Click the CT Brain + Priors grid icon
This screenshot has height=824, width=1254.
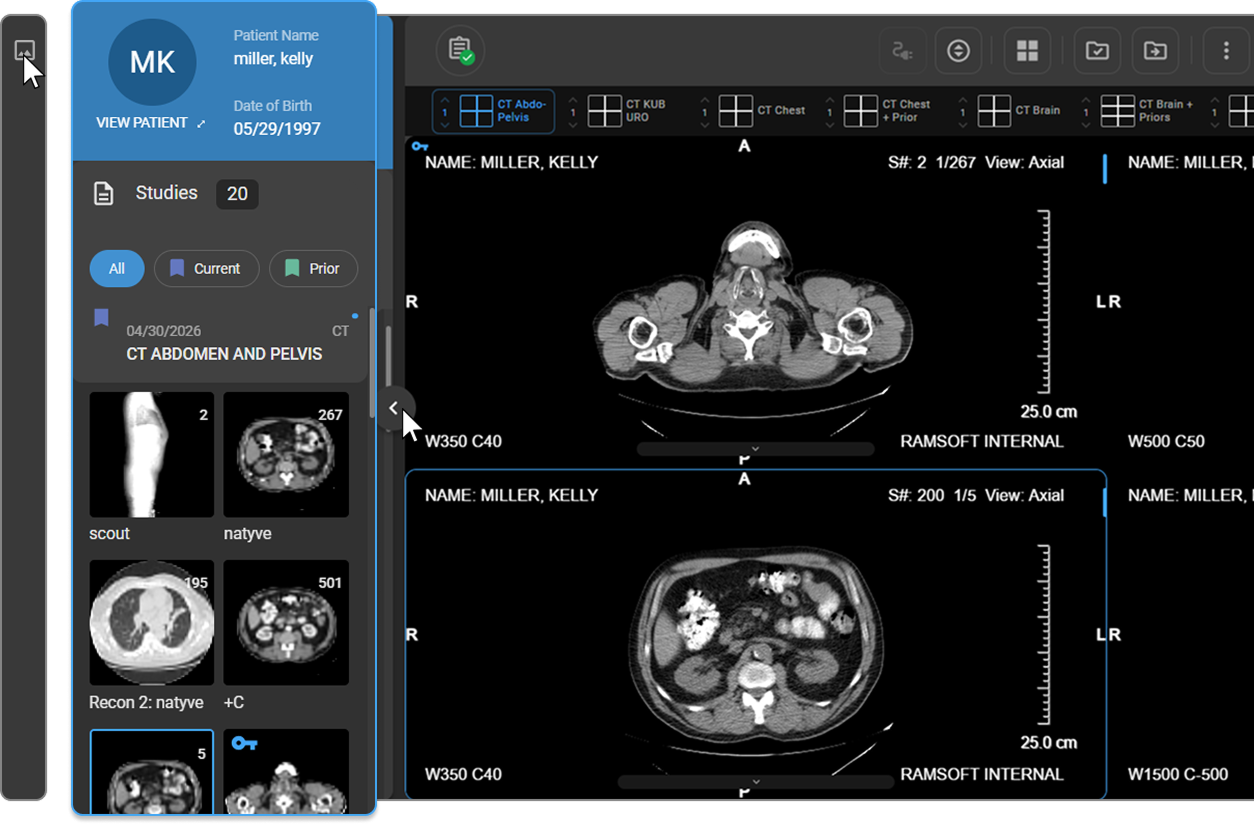1117,111
